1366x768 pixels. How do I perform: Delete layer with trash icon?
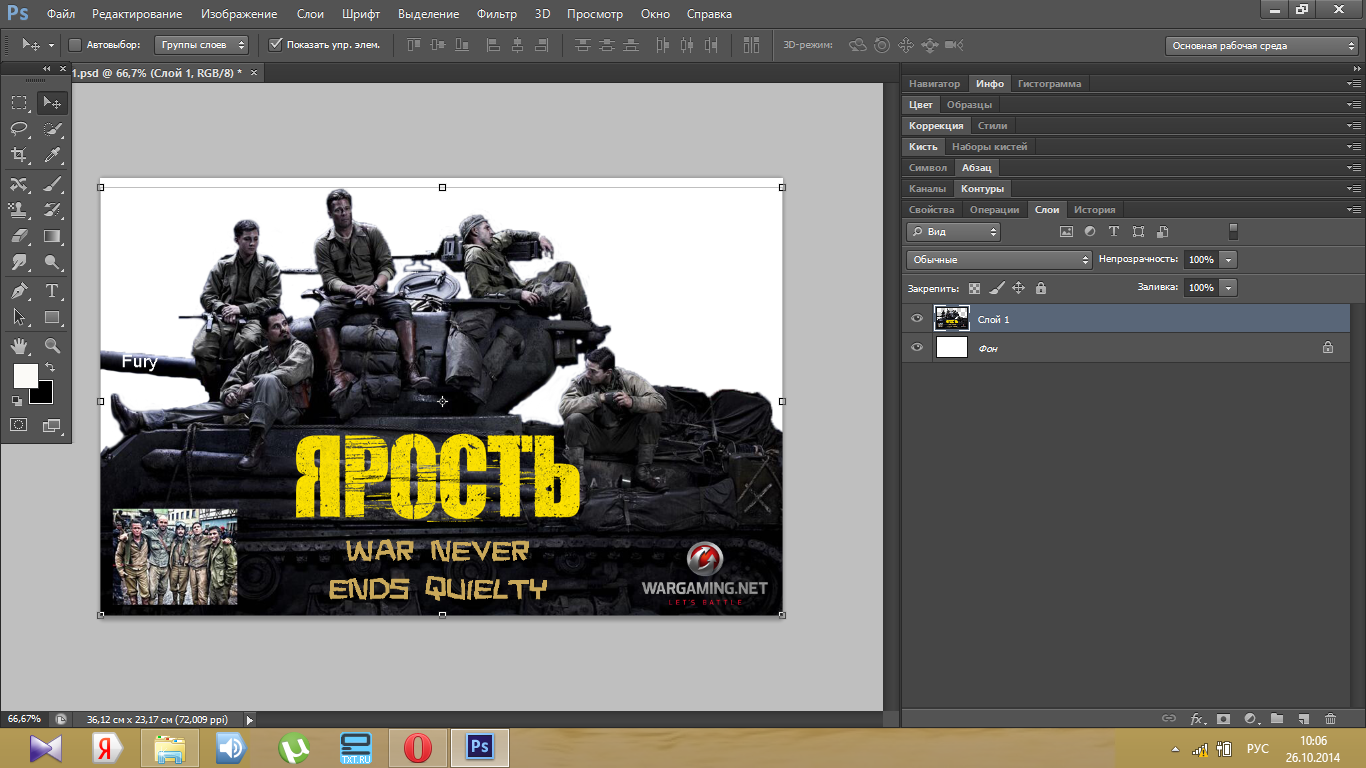1330,719
